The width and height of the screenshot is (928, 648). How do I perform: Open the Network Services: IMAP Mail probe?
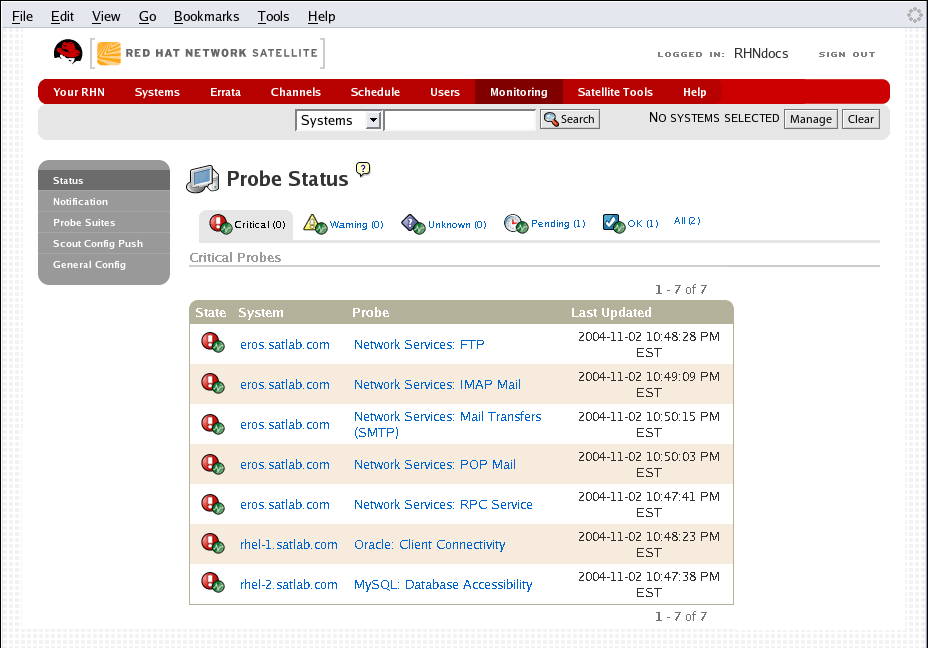click(437, 385)
